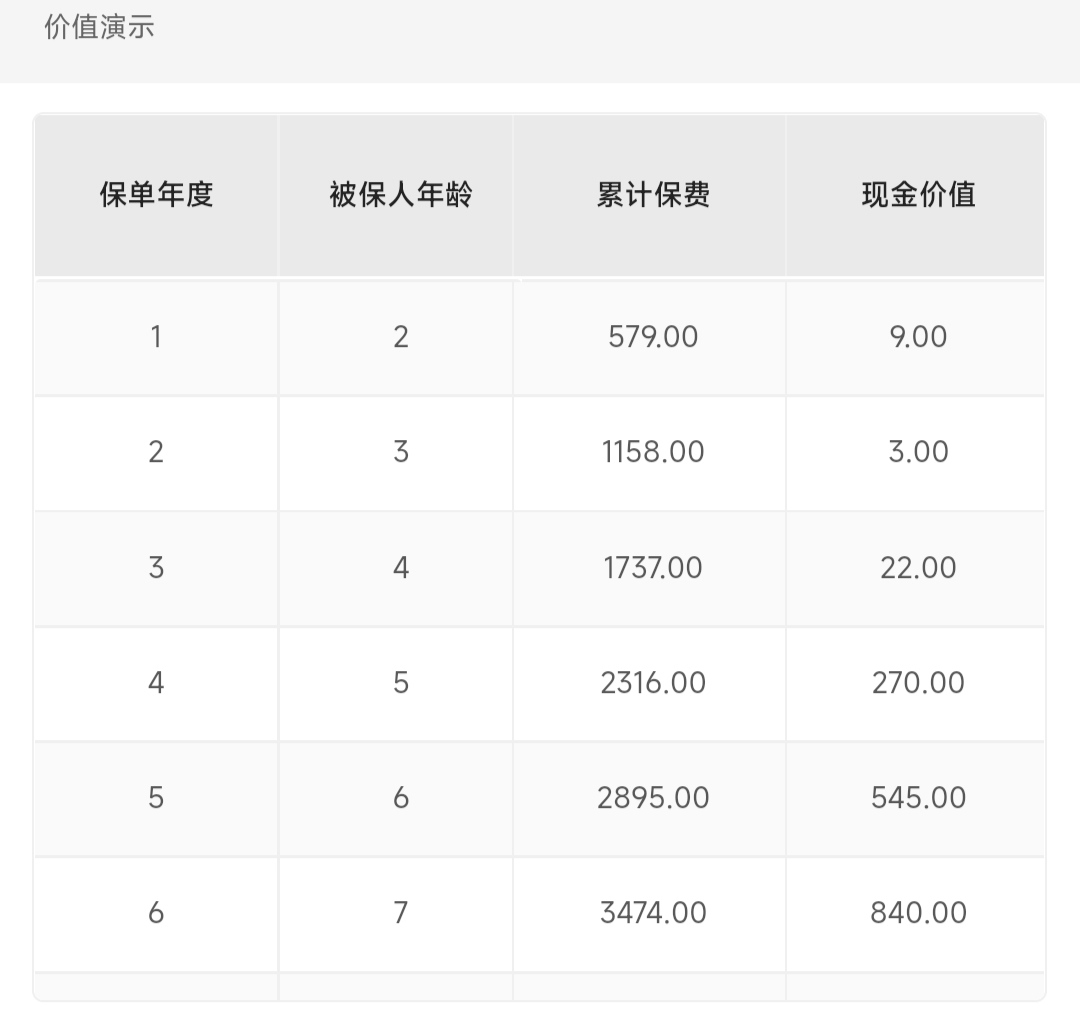This screenshot has width=1080, height=1025.
Task: Select the 2316.00 premium cell
Action: (x=653, y=683)
